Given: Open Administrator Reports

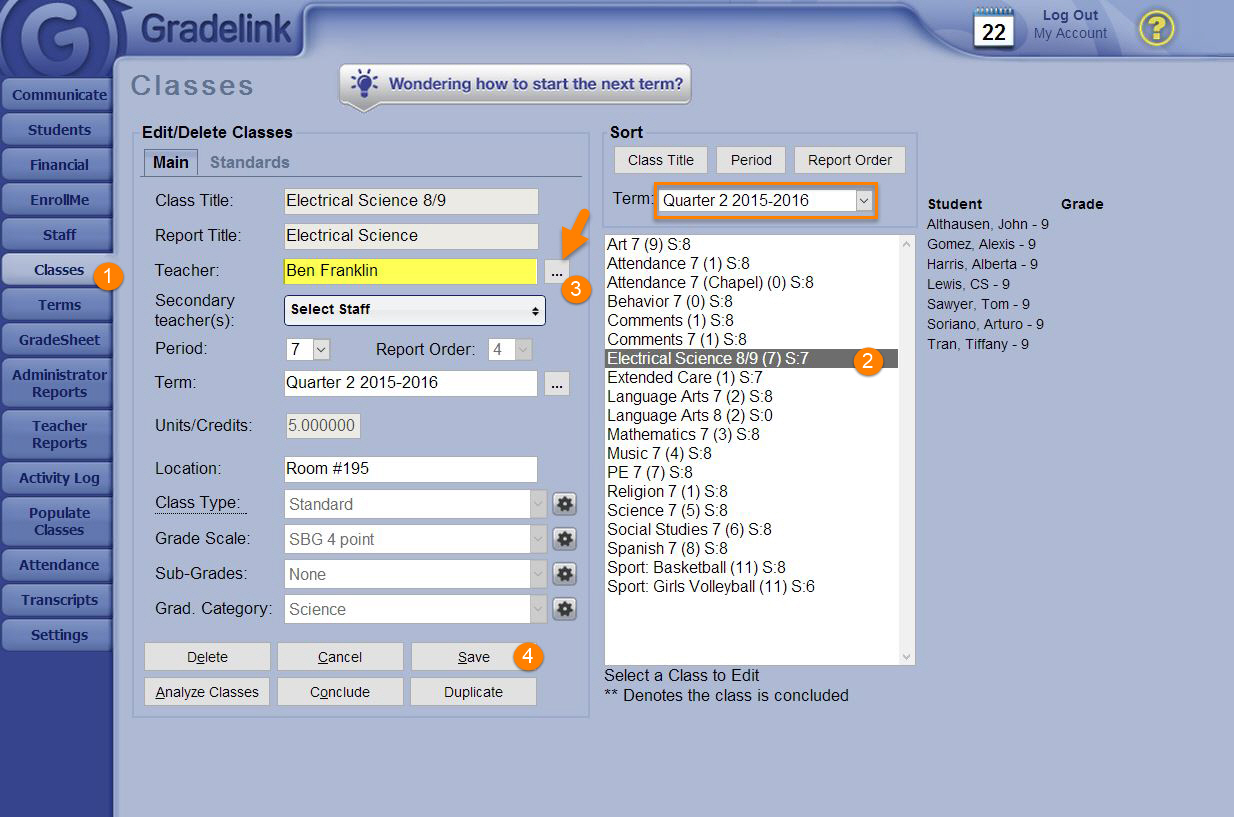Looking at the screenshot, I should click(x=59, y=383).
